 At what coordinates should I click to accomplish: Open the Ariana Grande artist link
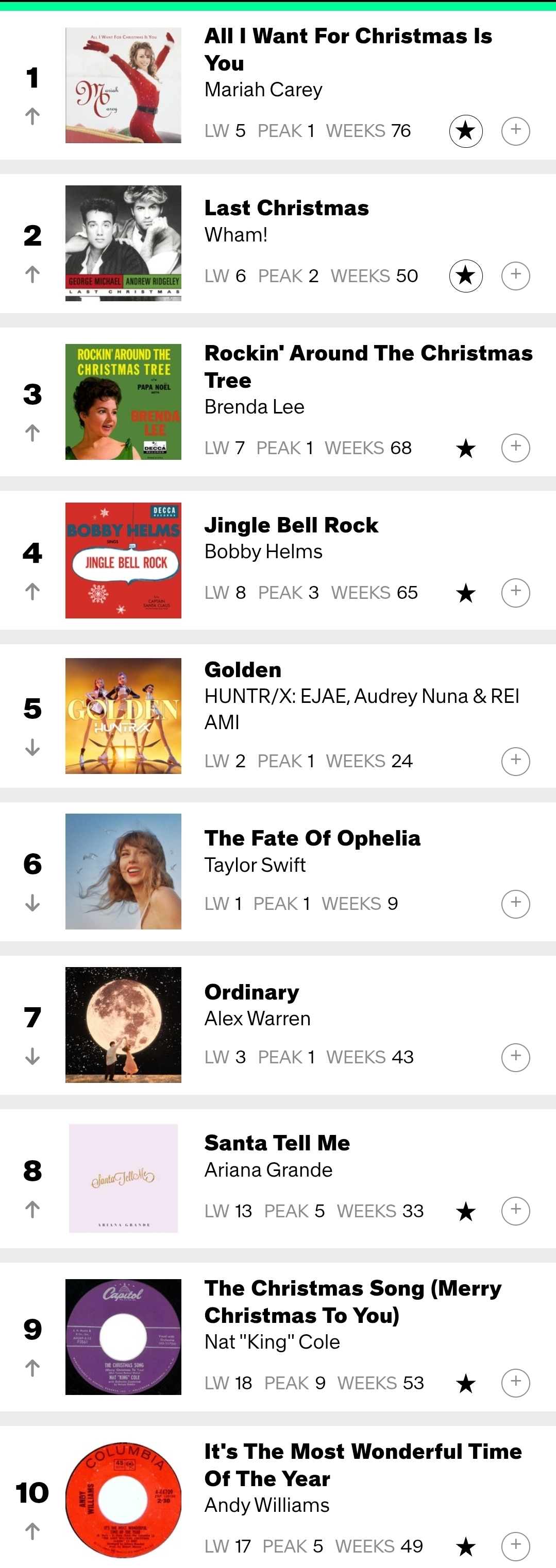click(268, 1170)
